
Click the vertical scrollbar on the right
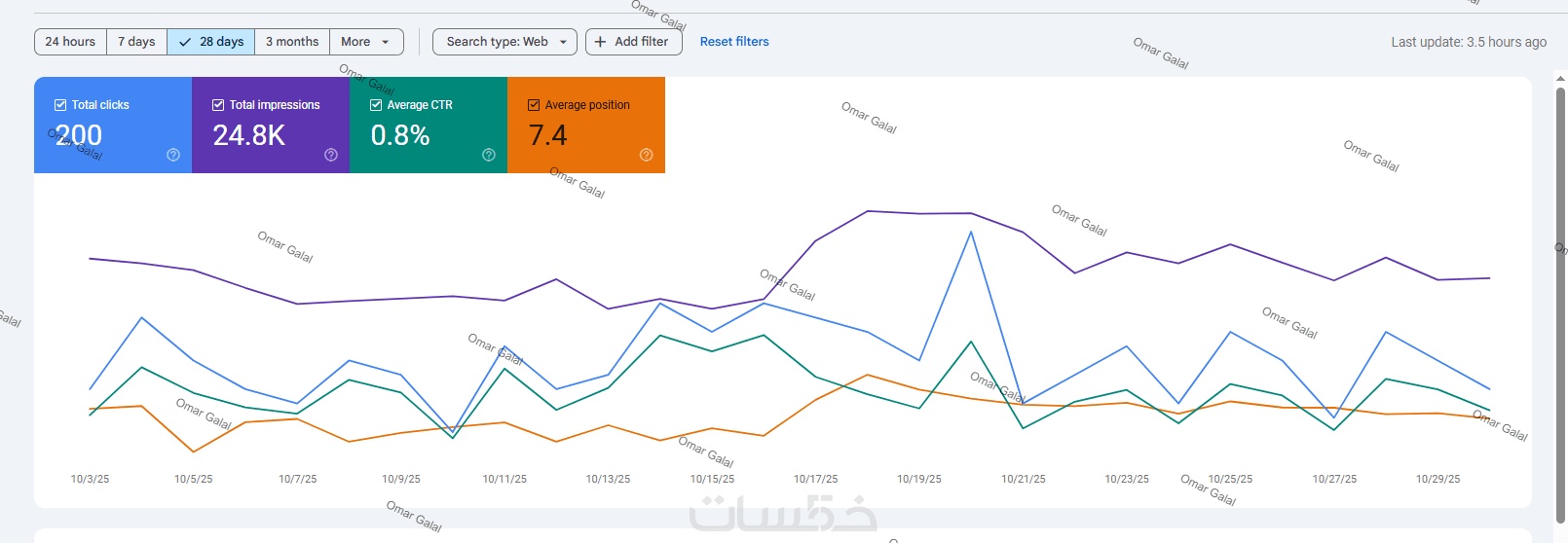click(1560, 292)
